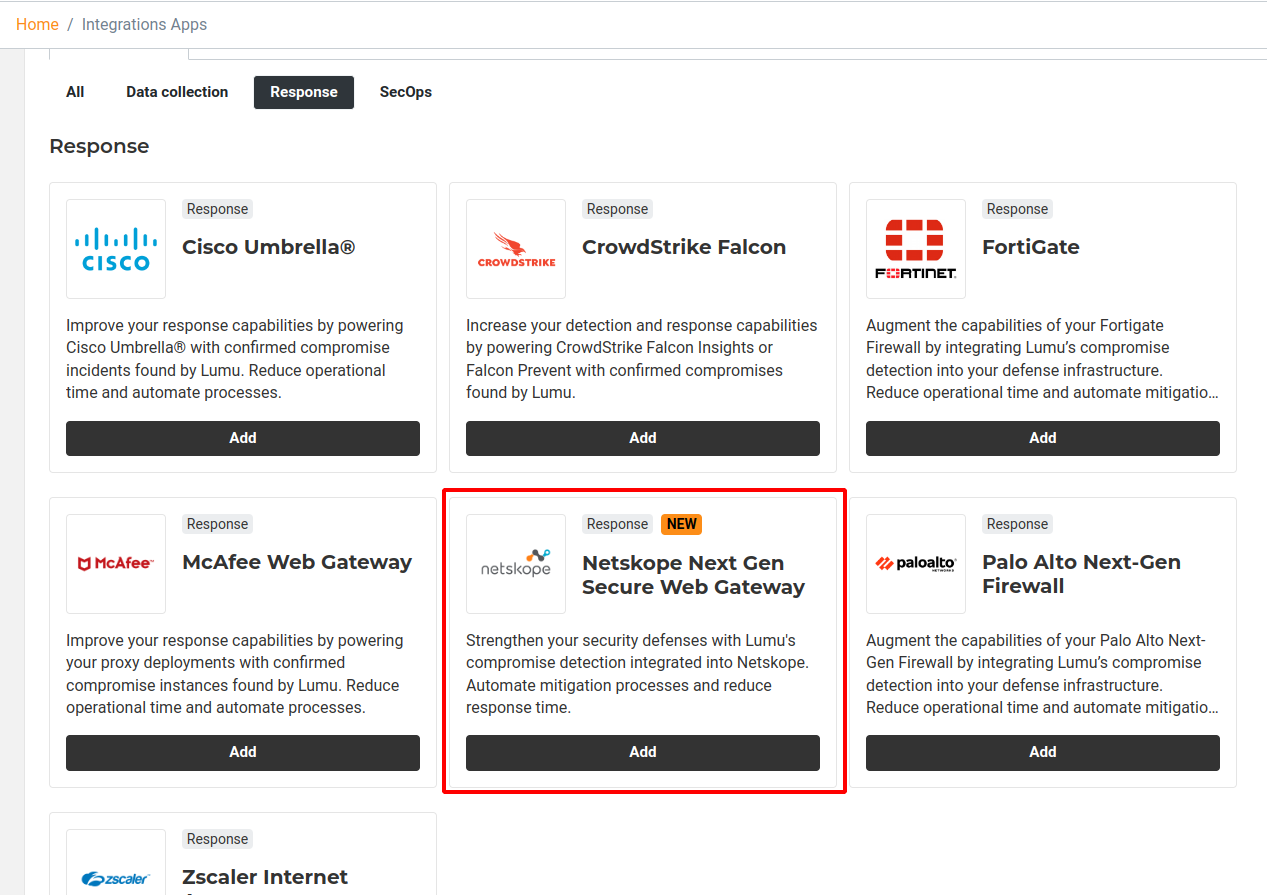Click the NEW badge on Netskope card

[682, 524]
